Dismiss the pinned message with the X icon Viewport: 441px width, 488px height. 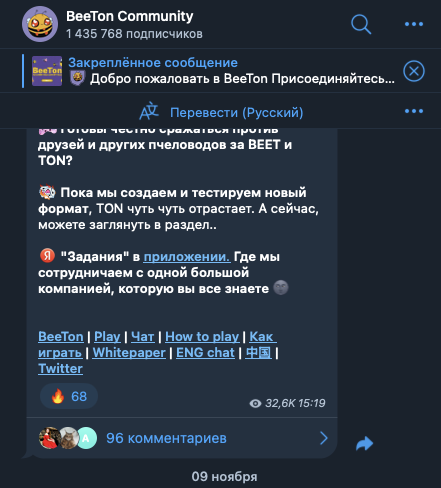click(414, 71)
